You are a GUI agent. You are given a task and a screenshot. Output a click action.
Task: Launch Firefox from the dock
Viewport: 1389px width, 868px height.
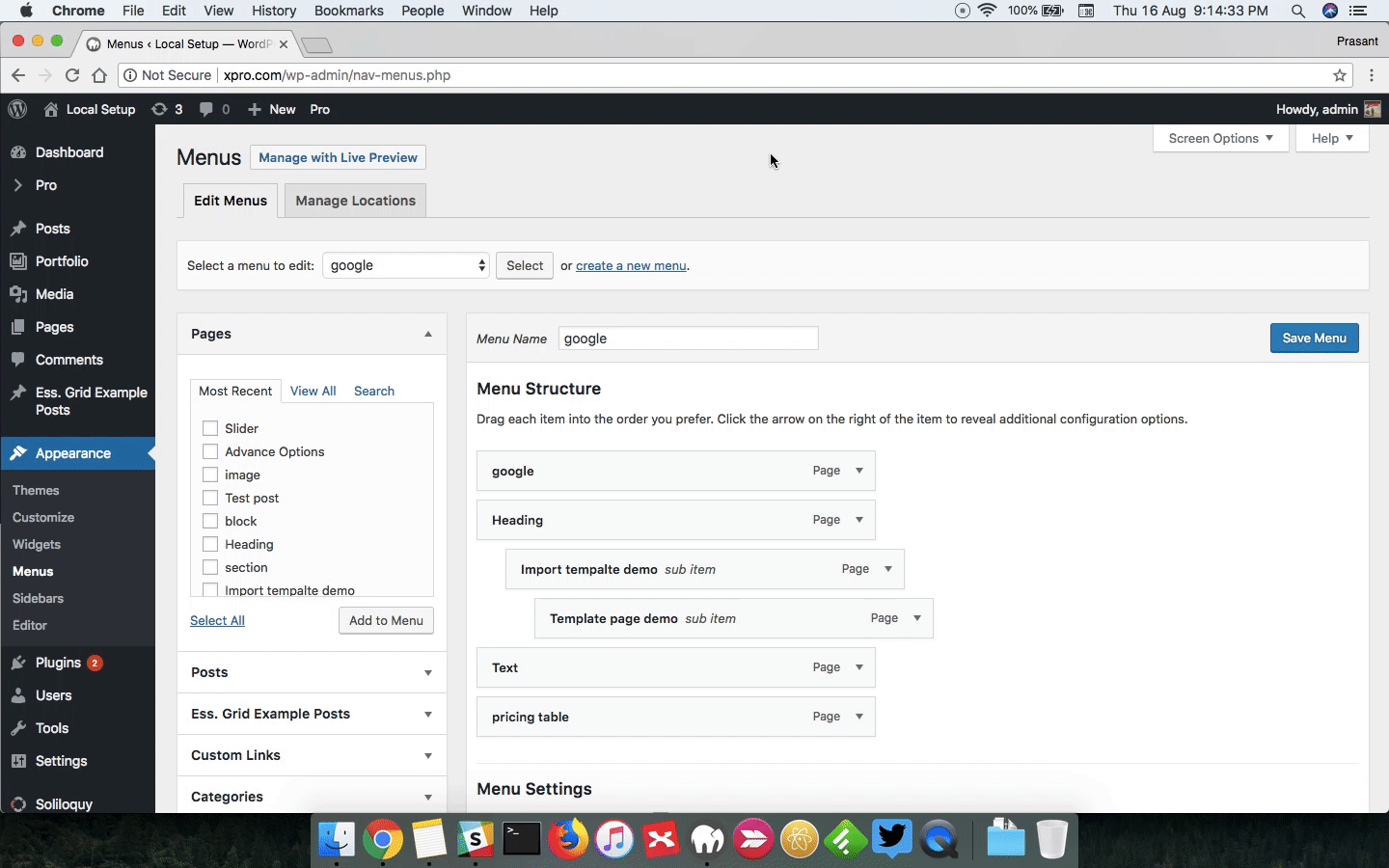pos(568,838)
